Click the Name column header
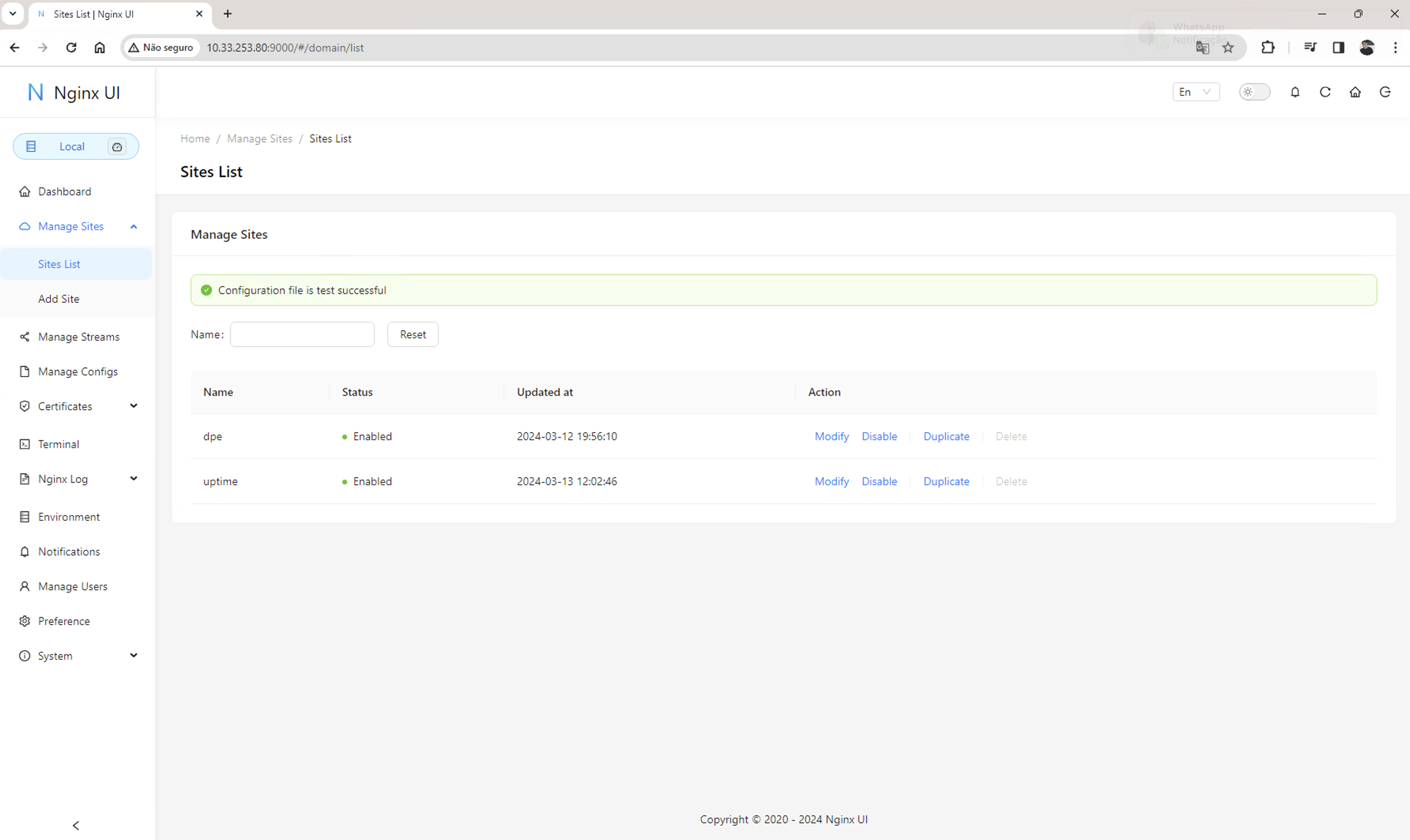This screenshot has width=1410, height=840. point(218,392)
